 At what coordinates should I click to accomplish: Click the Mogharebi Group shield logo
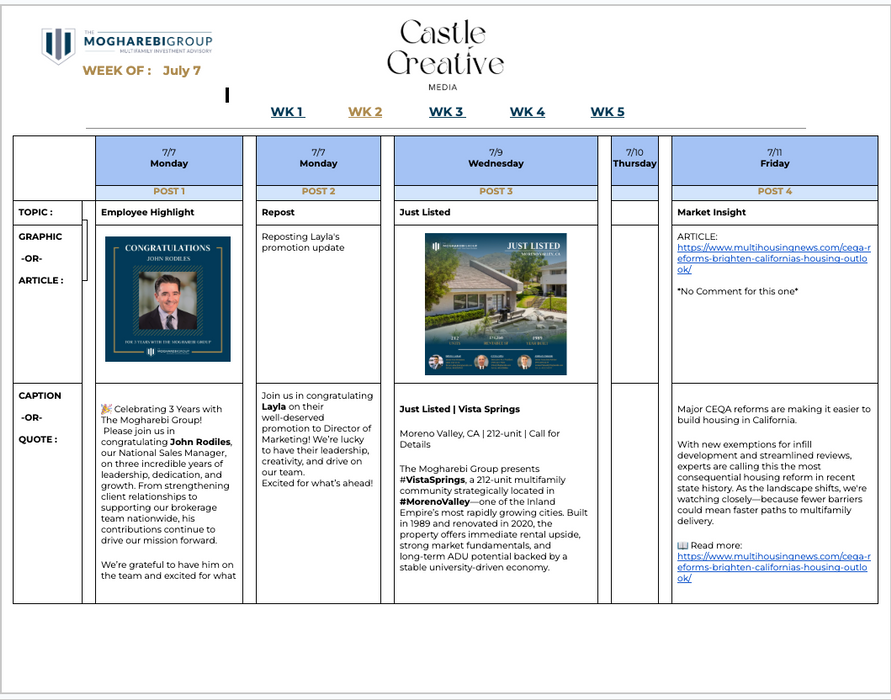tap(58, 45)
